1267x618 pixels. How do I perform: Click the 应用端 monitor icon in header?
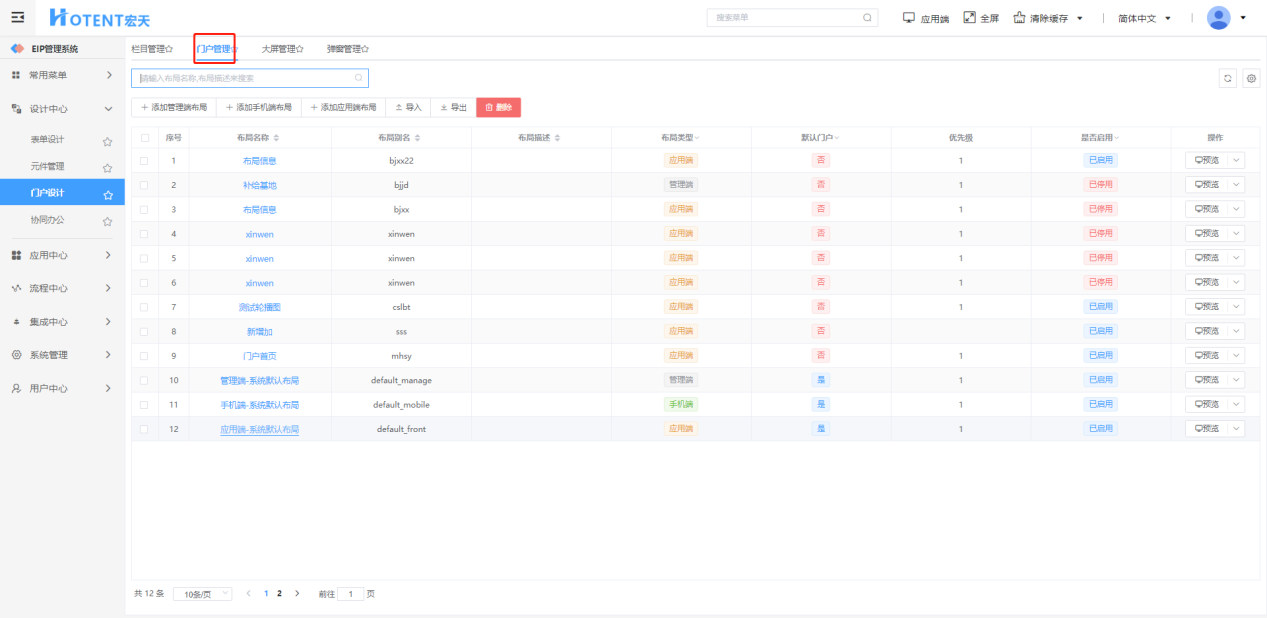pos(909,18)
